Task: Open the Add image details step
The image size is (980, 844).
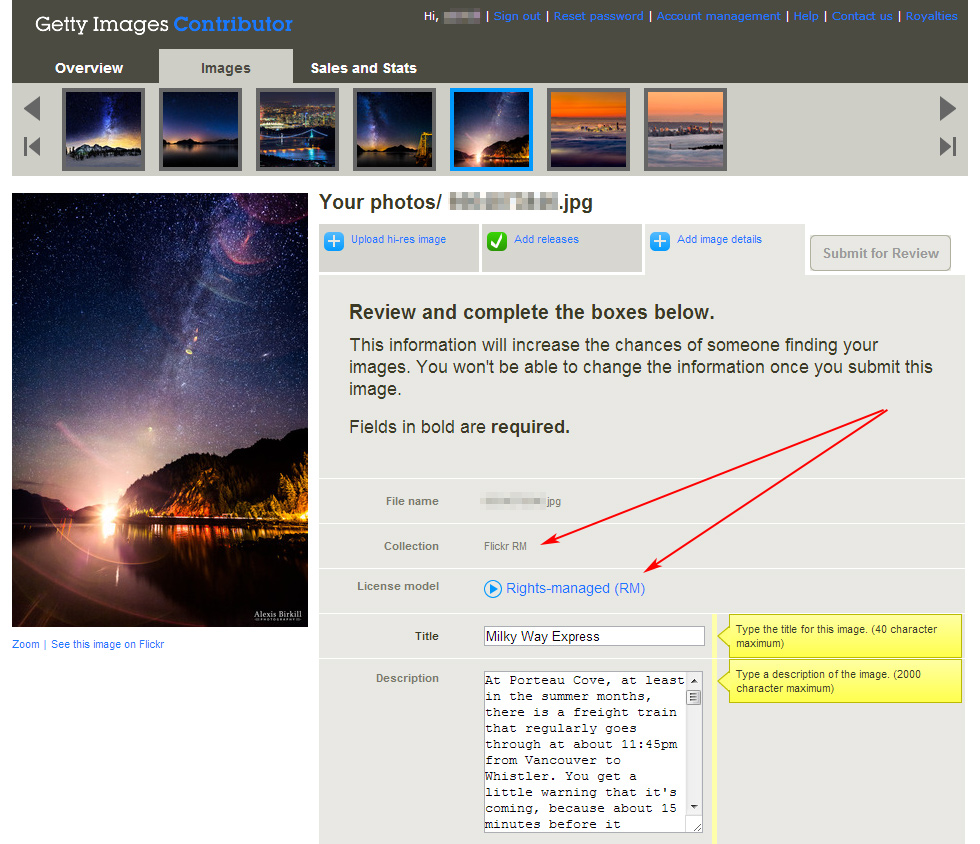Action: pyautogui.click(x=719, y=239)
